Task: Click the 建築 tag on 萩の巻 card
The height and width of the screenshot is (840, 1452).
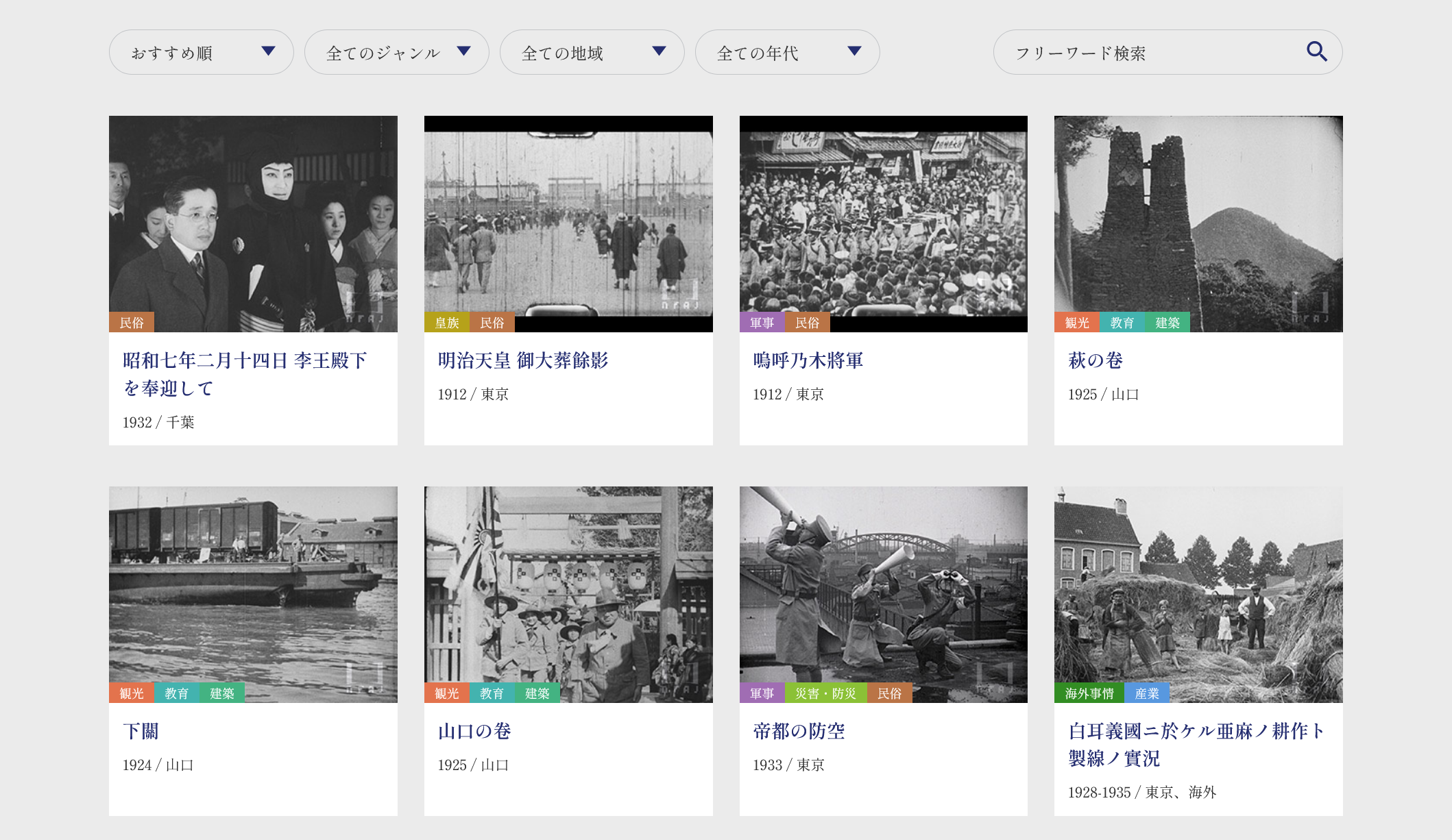Action: tap(1167, 323)
